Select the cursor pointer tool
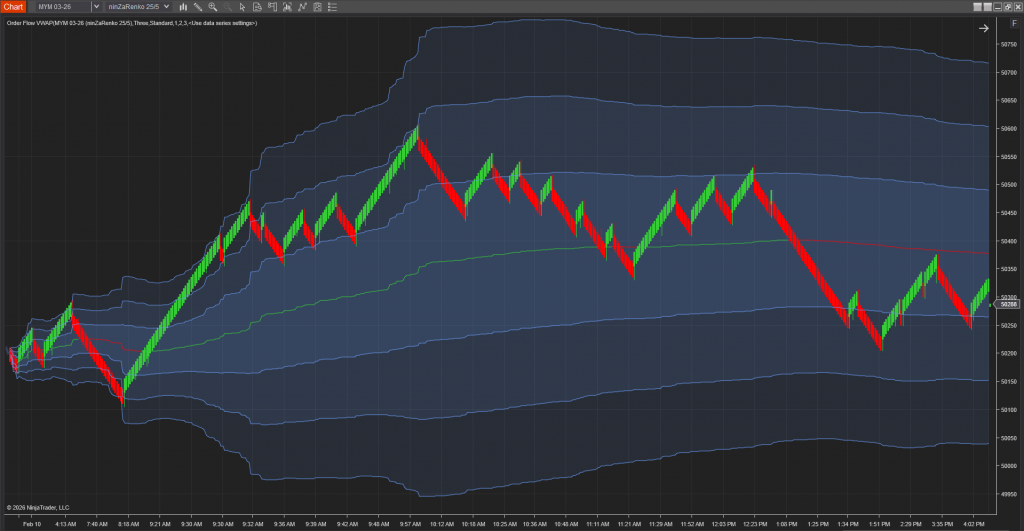The width and height of the screenshot is (1024, 531). click(241, 7)
